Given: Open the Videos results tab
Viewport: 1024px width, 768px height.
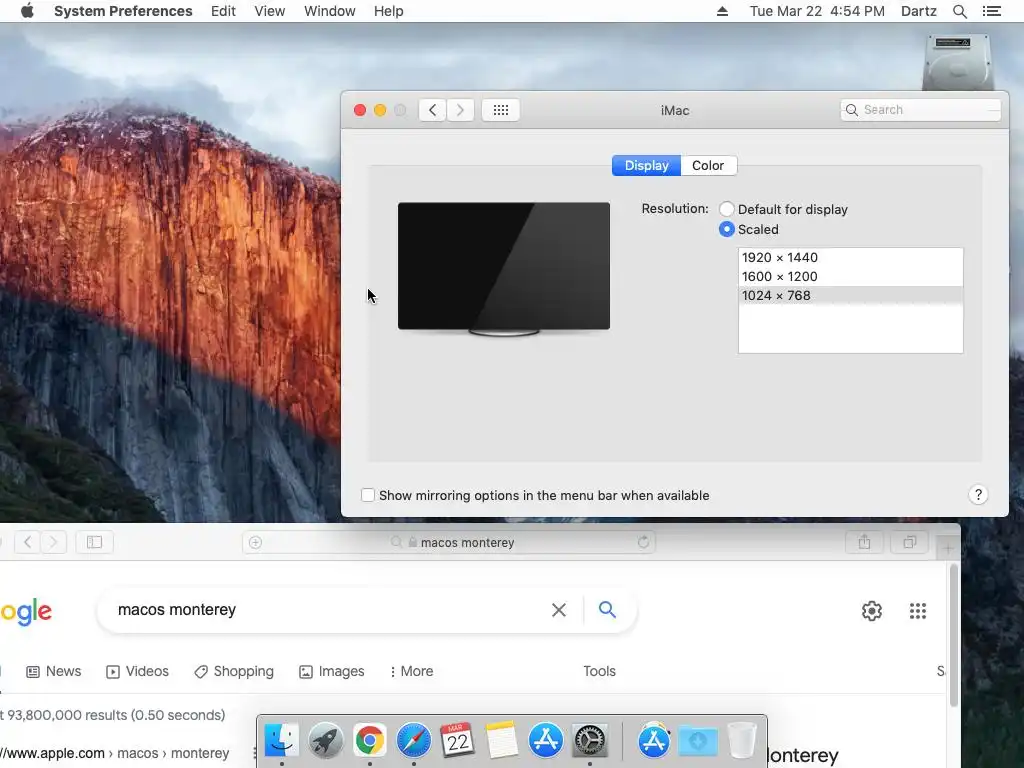Looking at the screenshot, I should click(137, 671).
